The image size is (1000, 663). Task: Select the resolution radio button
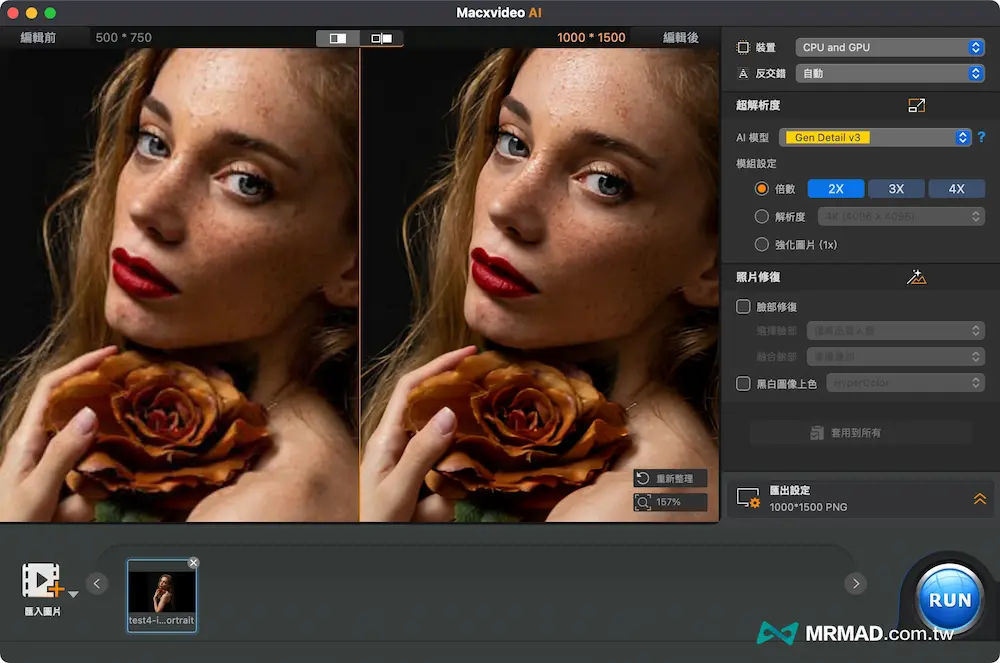pos(762,216)
